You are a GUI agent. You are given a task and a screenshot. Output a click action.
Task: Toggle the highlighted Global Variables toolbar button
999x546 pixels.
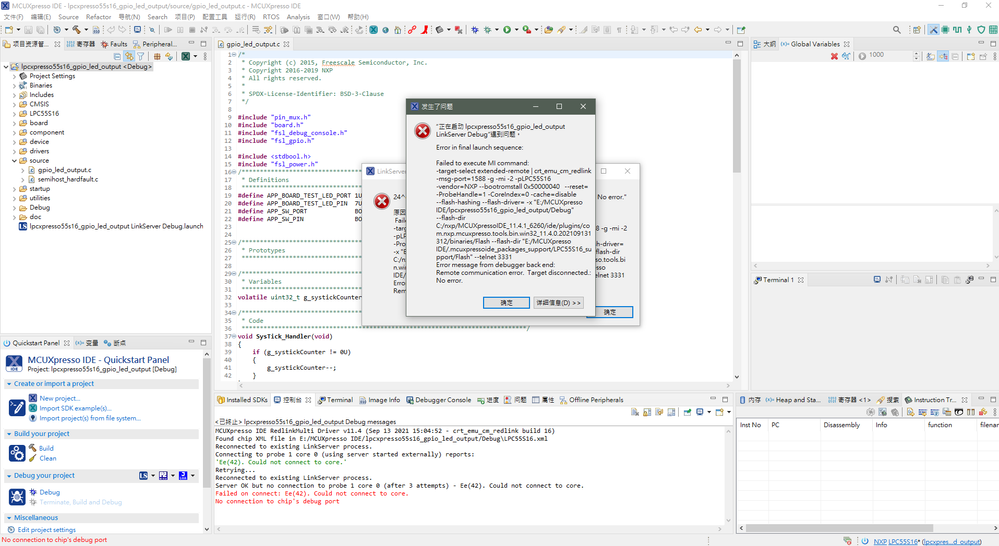tap(943, 56)
